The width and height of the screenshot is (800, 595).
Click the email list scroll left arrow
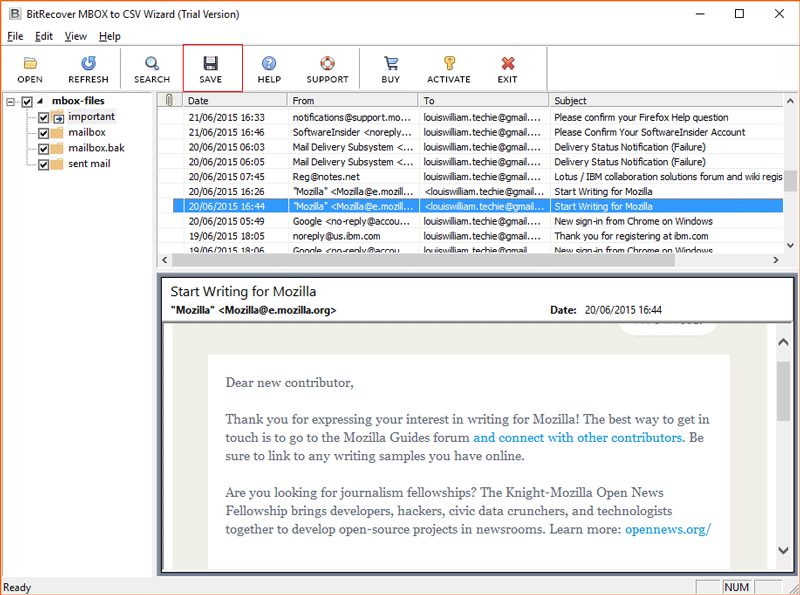[164, 260]
